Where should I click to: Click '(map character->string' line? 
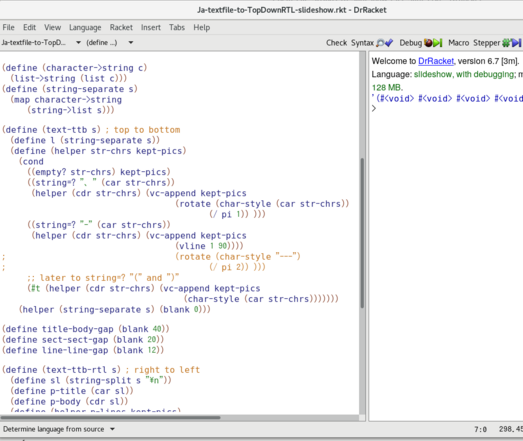tap(66, 100)
